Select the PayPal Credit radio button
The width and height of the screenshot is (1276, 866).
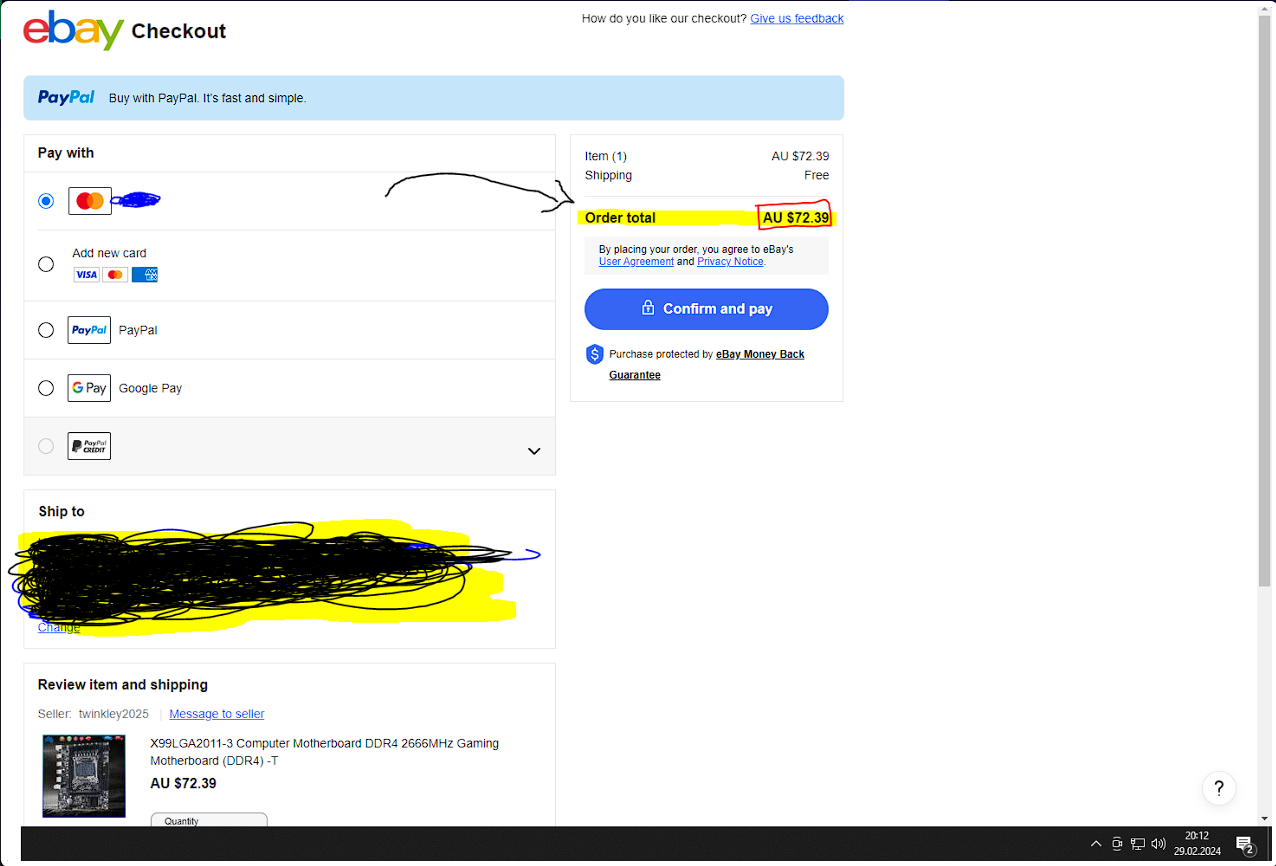tap(46, 446)
